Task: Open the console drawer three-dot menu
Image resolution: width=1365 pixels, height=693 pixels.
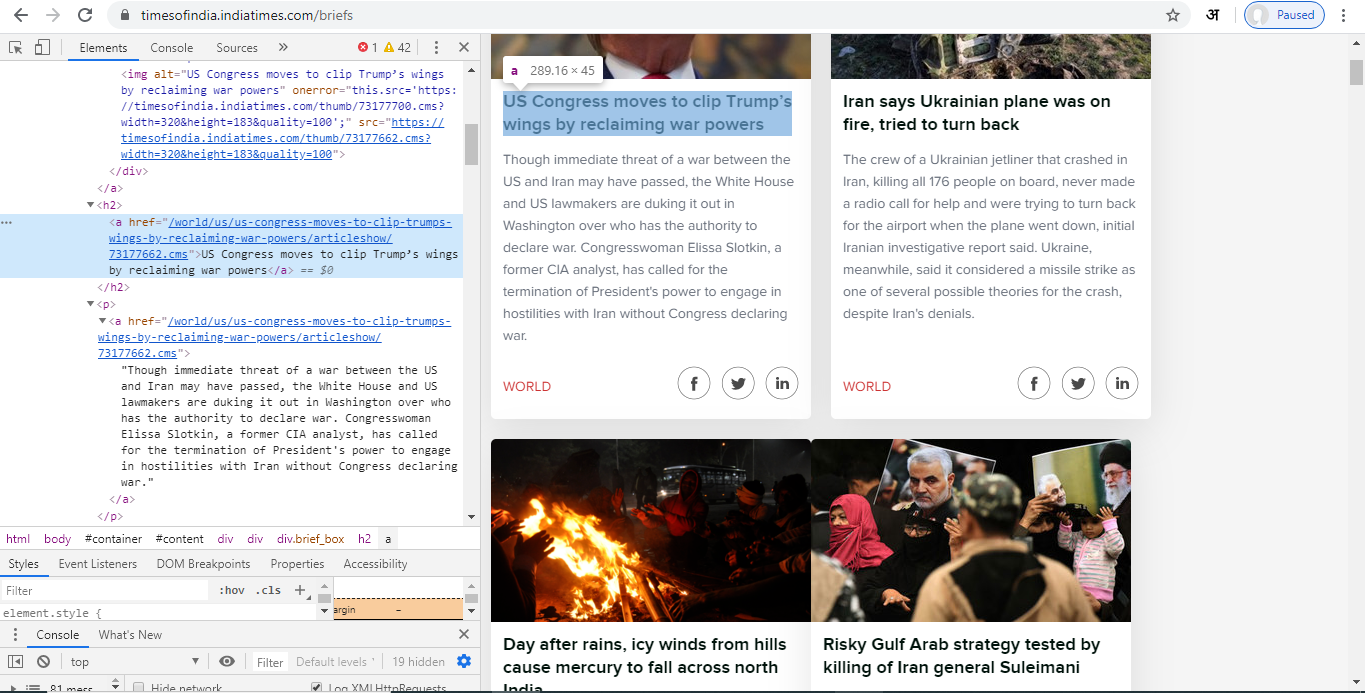Action: click(16, 635)
